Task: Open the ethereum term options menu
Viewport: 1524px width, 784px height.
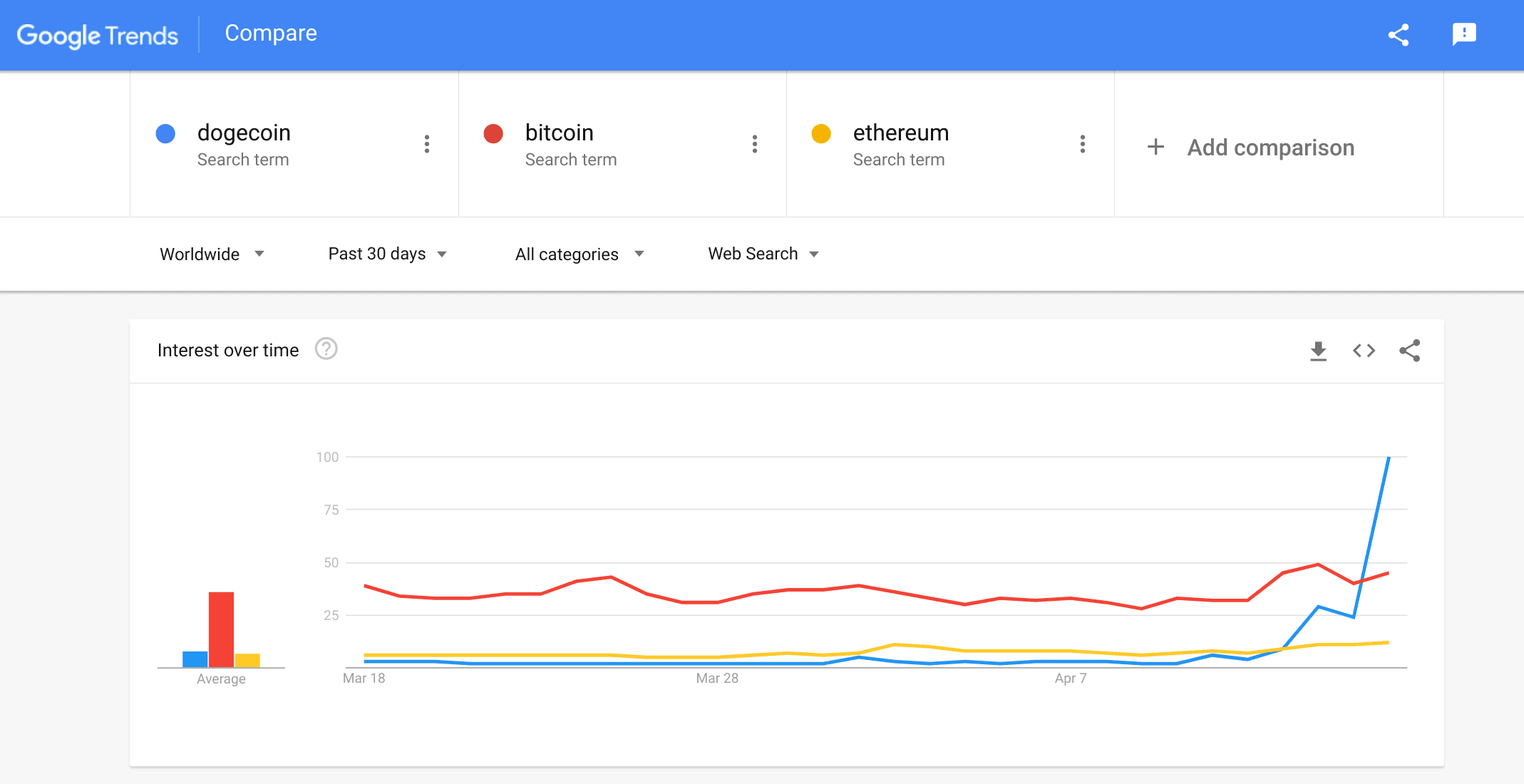Action: point(1083,144)
